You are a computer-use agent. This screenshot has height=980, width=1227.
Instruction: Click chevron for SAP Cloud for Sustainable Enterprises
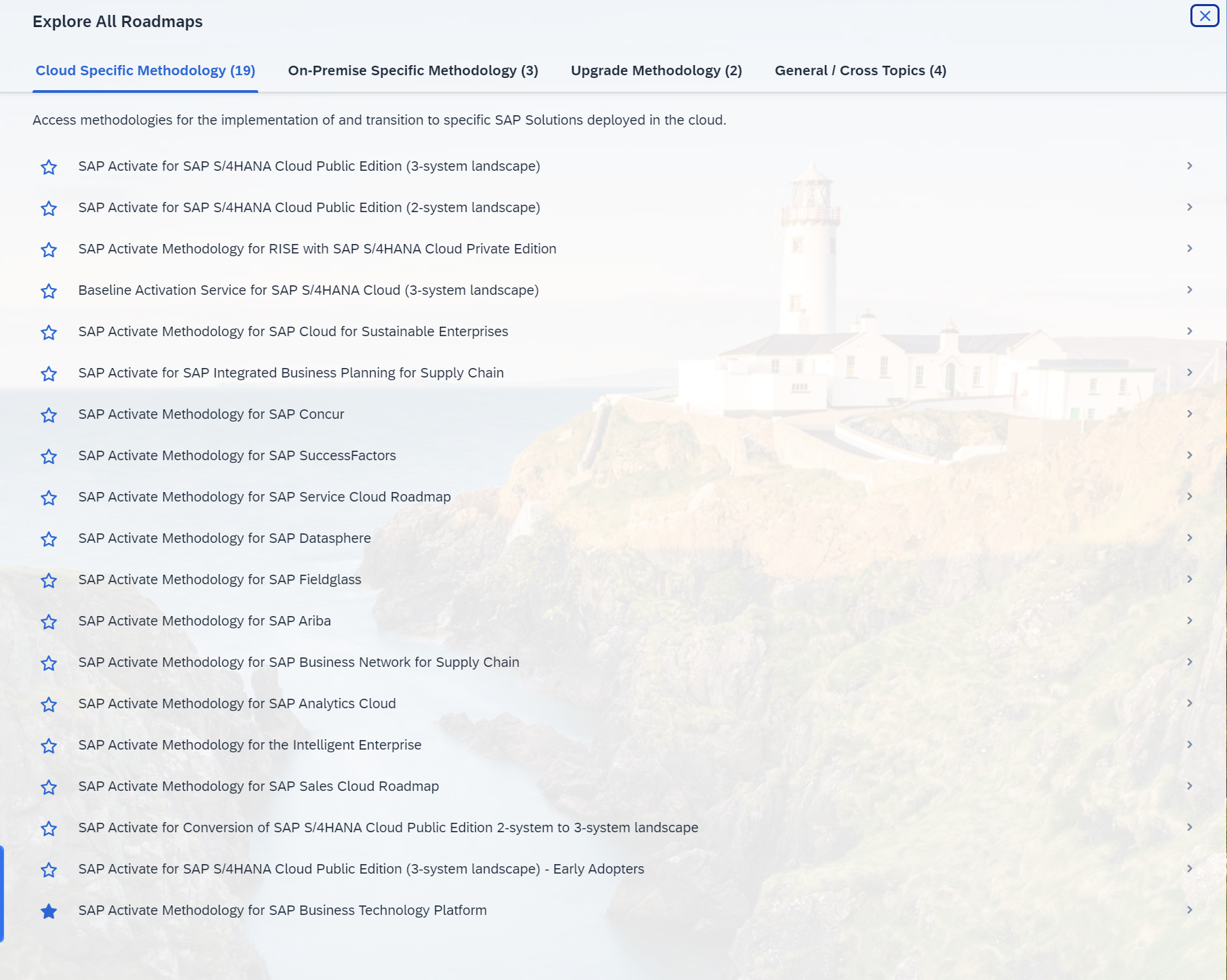tap(1190, 331)
